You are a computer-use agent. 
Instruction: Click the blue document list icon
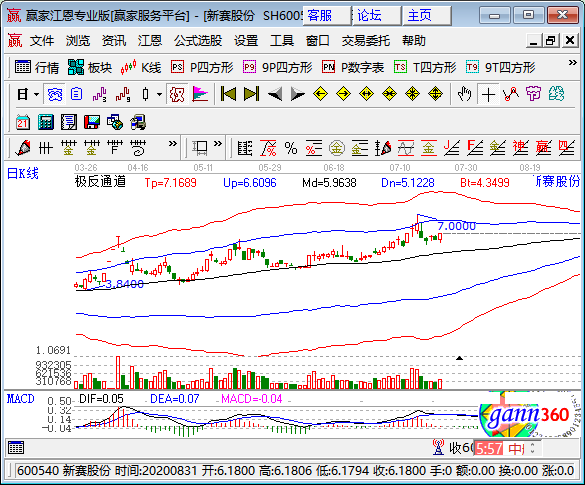pyautogui.click(x=76, y=94)
